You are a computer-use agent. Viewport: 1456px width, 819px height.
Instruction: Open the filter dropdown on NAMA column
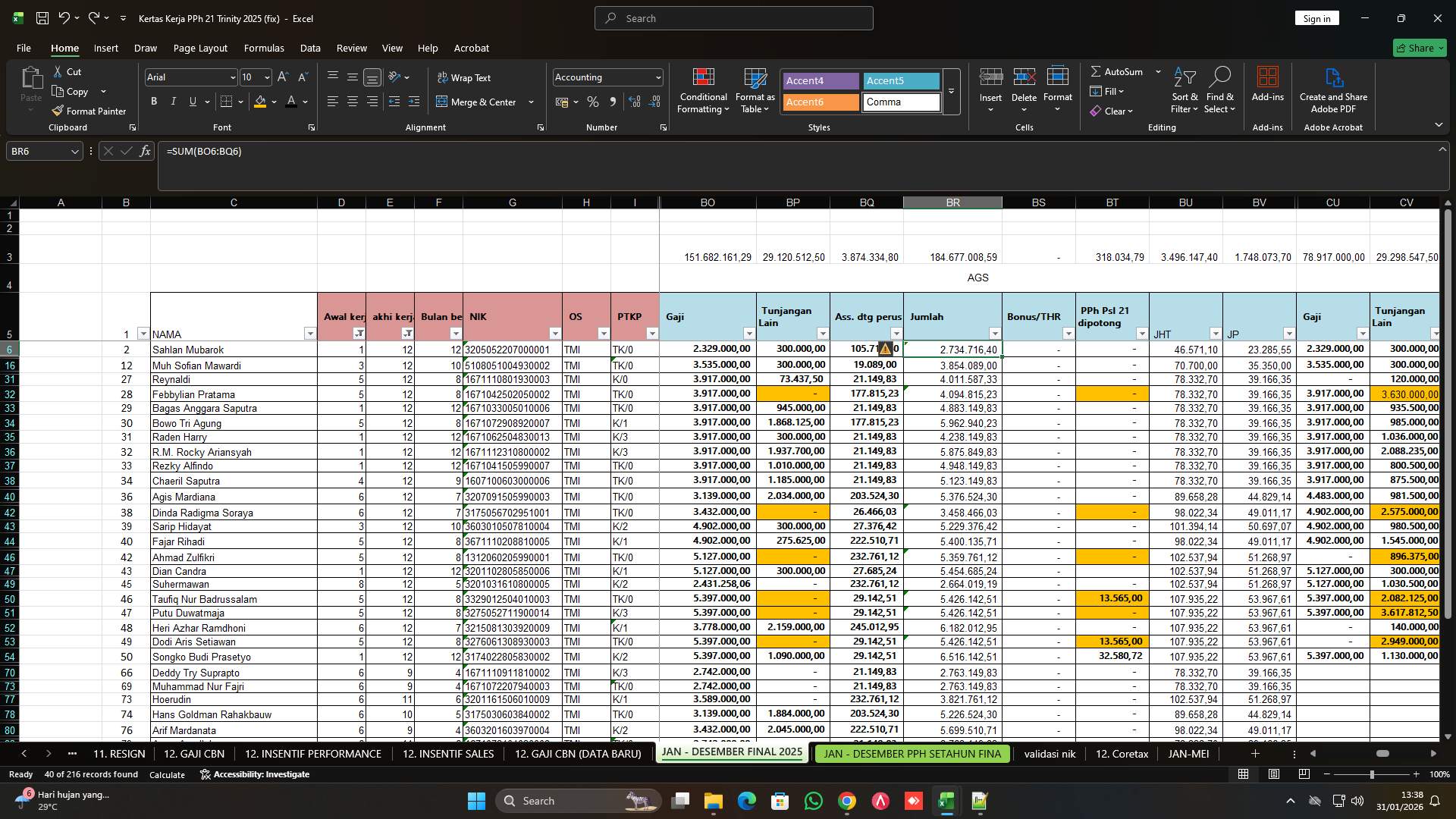310,334
